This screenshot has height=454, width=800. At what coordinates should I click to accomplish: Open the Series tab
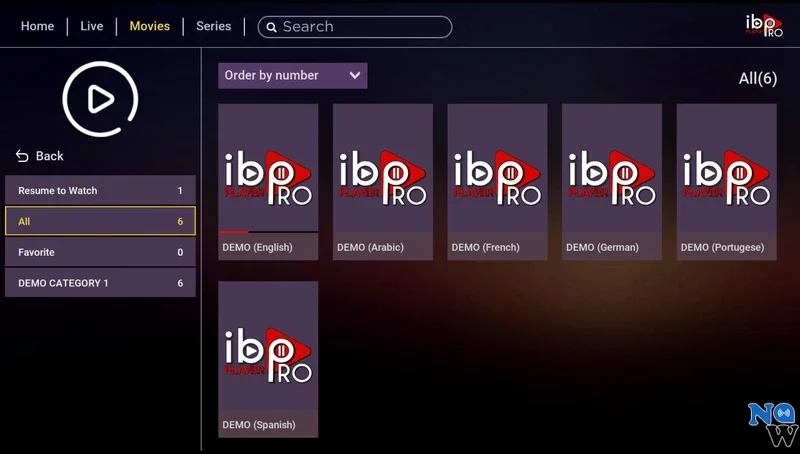tap(213, 26)
